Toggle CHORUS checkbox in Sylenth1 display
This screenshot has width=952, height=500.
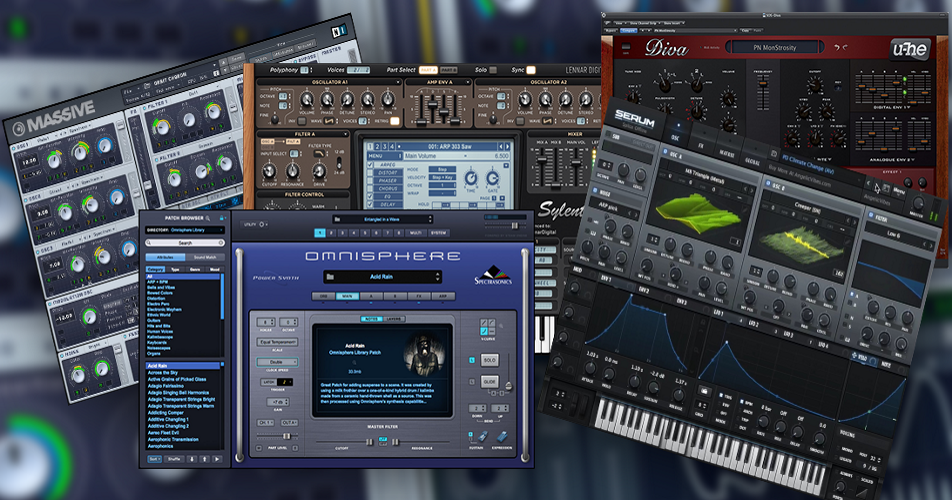point(370,188)
